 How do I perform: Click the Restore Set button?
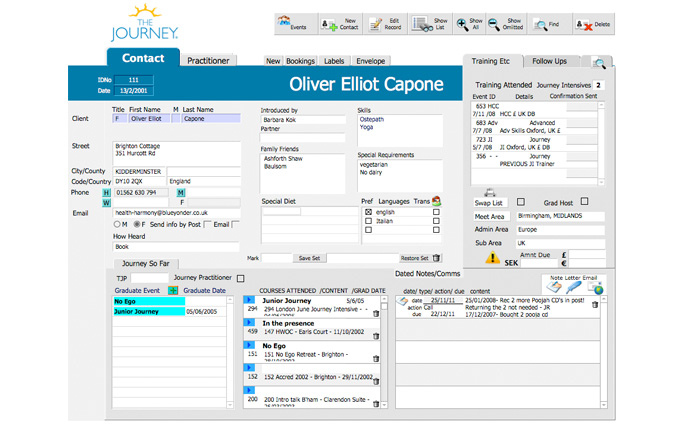415,258
